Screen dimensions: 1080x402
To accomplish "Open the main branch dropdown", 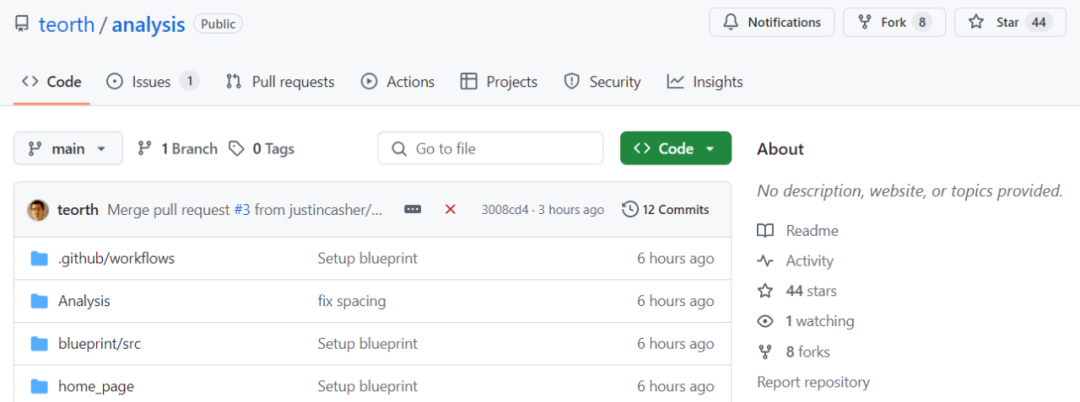I will tap(68, 148).
